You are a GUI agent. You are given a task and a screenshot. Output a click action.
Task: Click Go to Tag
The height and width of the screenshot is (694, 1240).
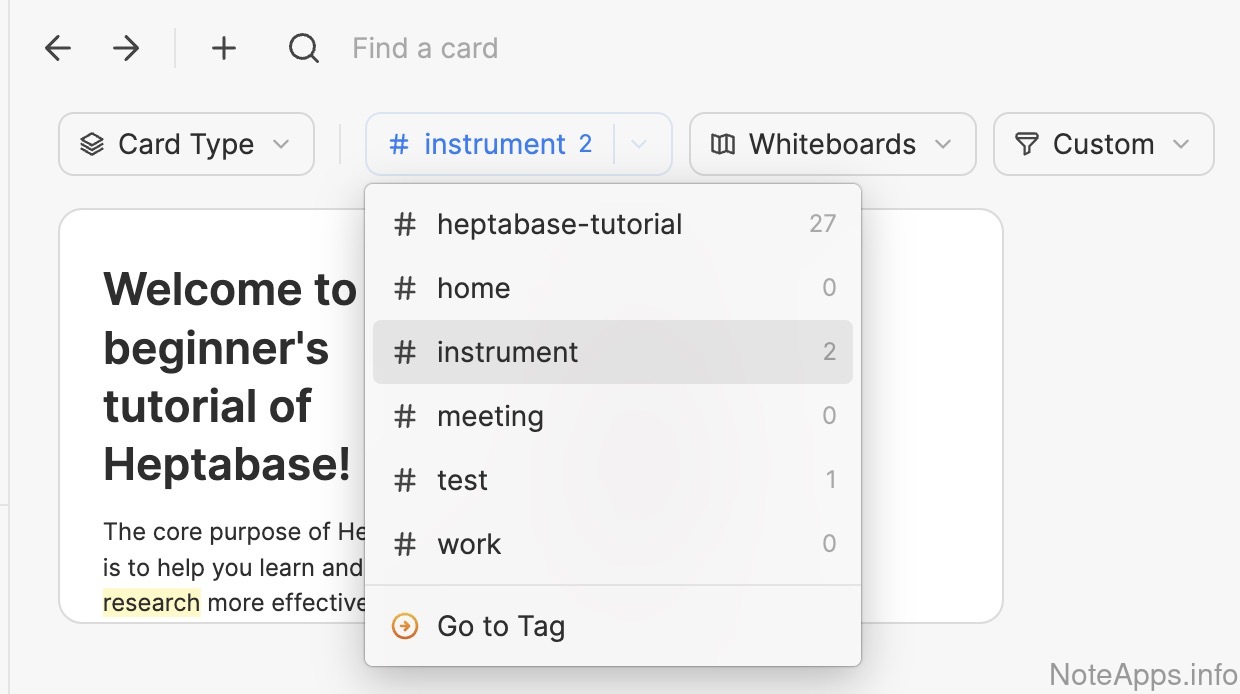click(x=501, y=627)
